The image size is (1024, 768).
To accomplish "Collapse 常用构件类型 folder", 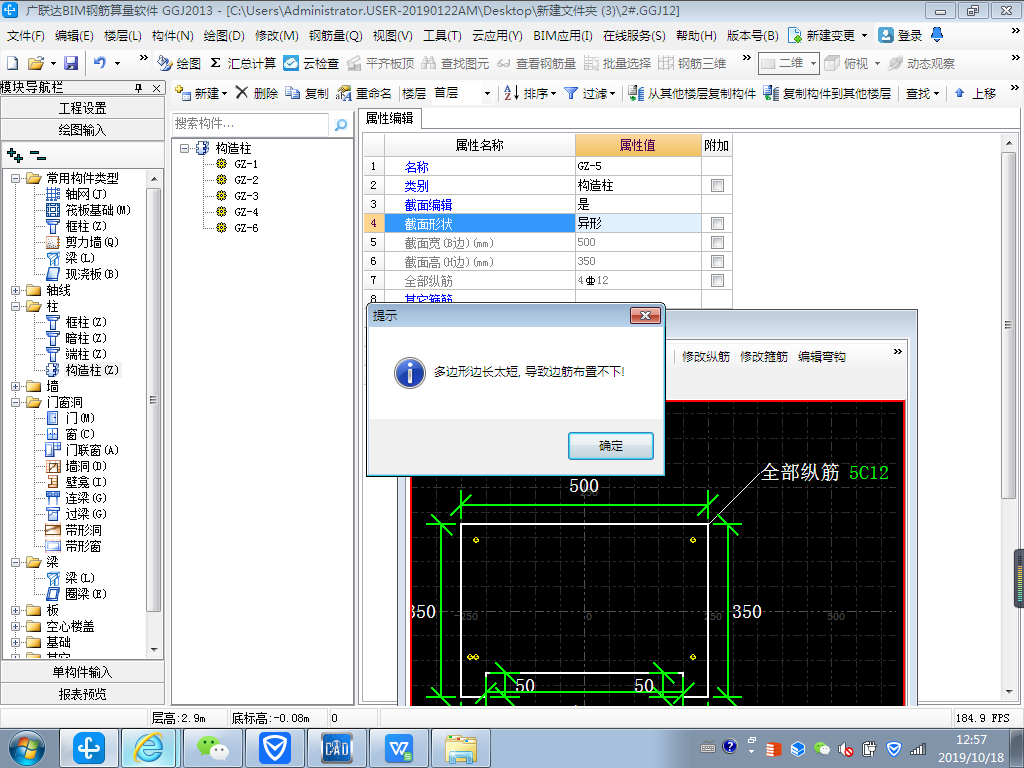I will coord(16,178).
